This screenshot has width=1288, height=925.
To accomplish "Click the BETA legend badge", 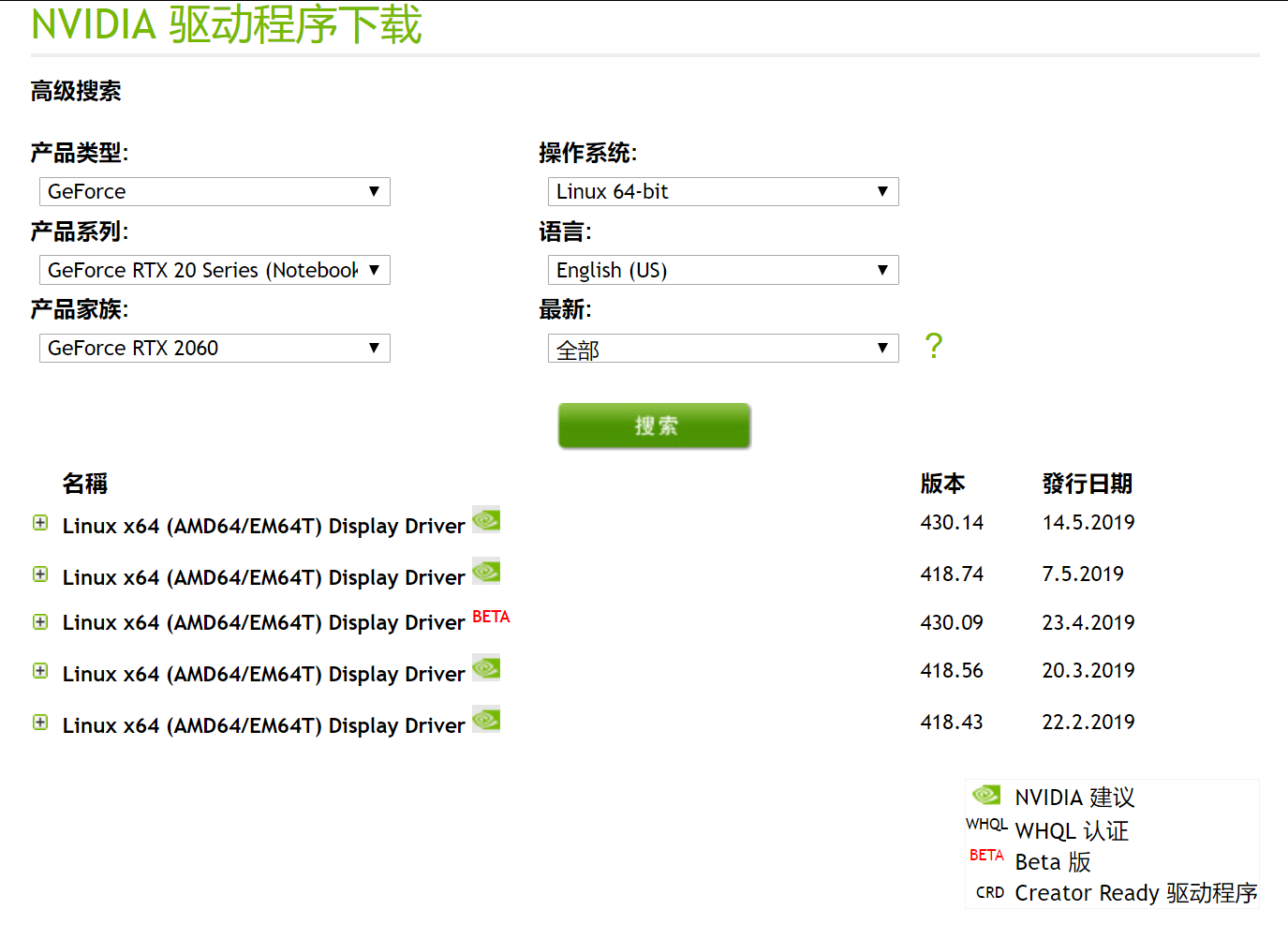I will click(x=986, y=856).
